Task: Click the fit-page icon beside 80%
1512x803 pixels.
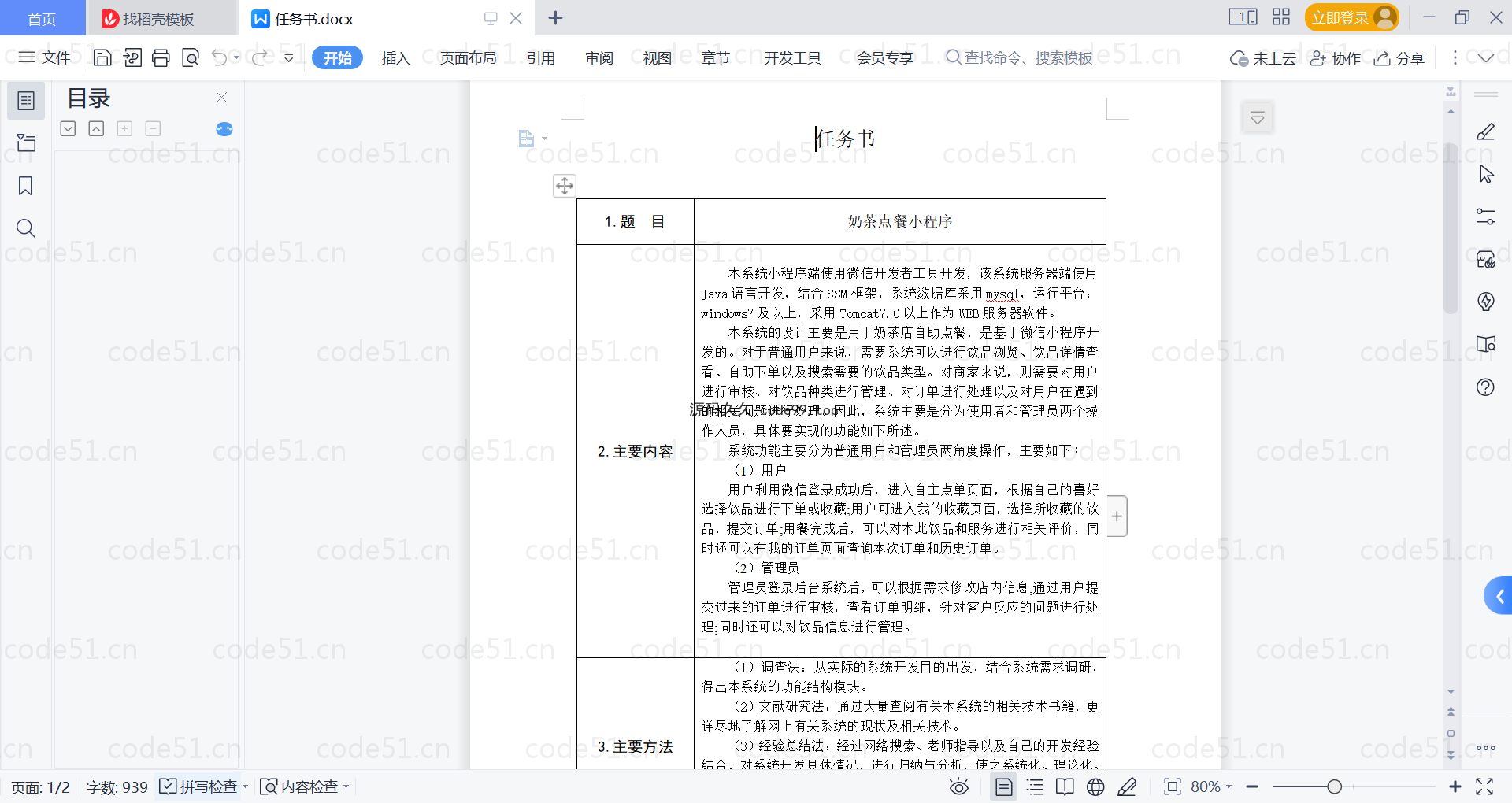Action: click(1173, 786)
